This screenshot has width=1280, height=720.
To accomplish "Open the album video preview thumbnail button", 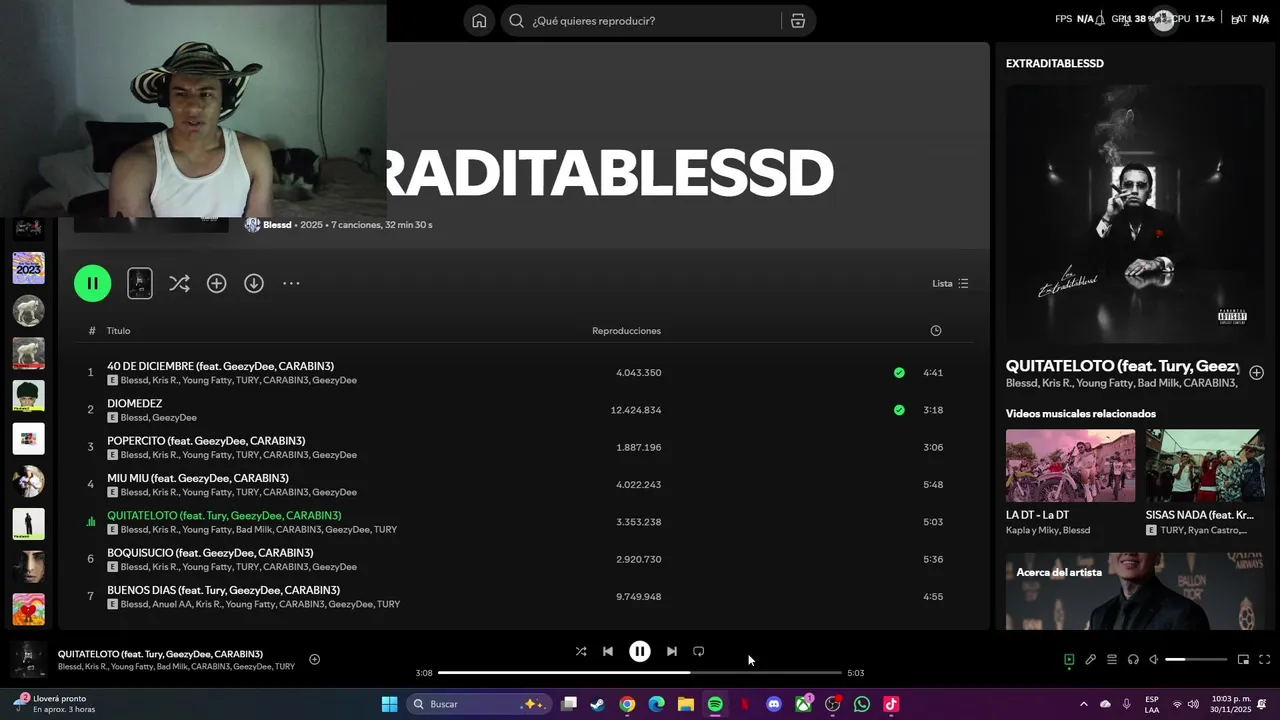I will (x=140, y=283).
